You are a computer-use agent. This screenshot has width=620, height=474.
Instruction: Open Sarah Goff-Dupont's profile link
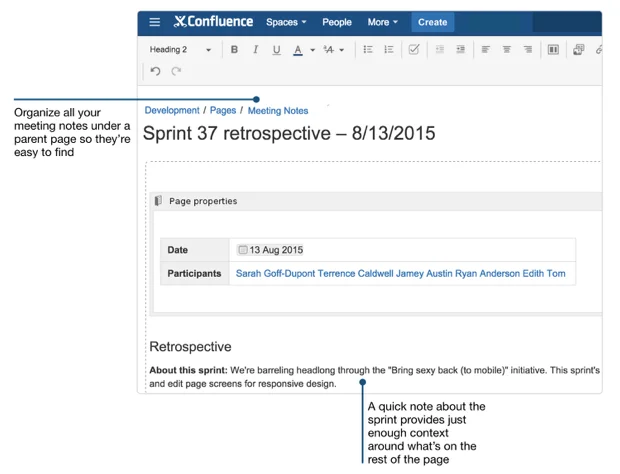coord(275,274)
